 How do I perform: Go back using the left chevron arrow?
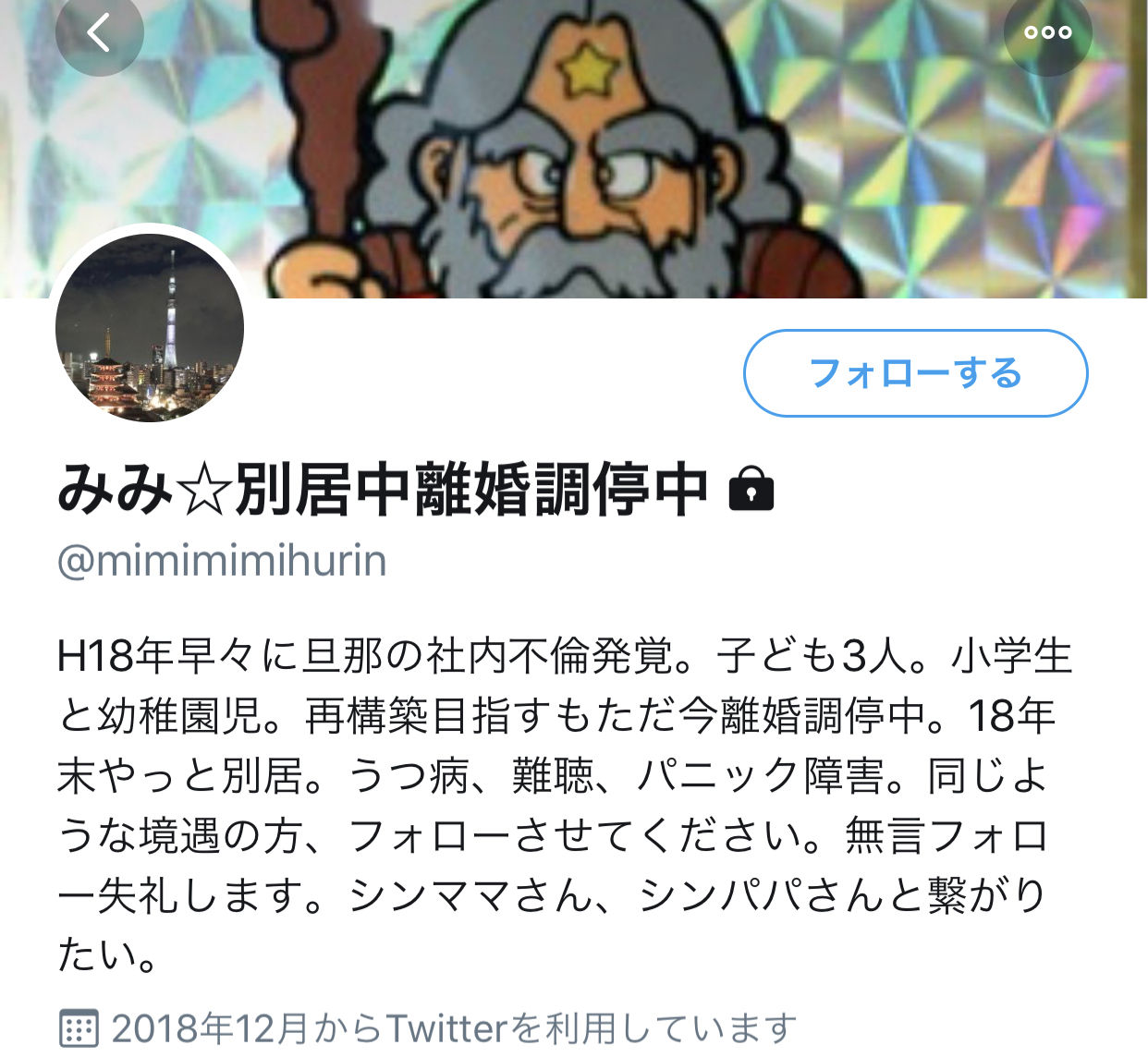99,32
